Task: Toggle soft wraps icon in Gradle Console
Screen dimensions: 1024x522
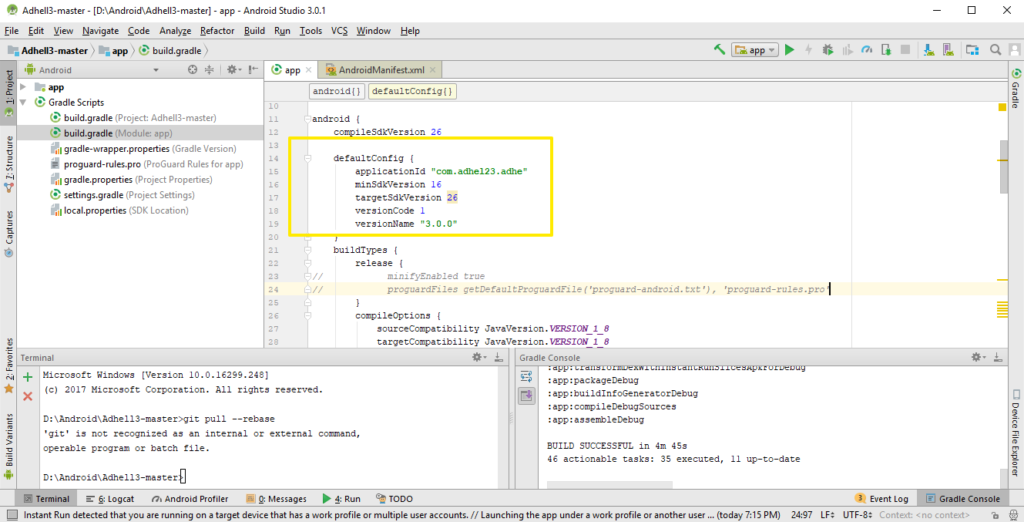Action: 526,376
